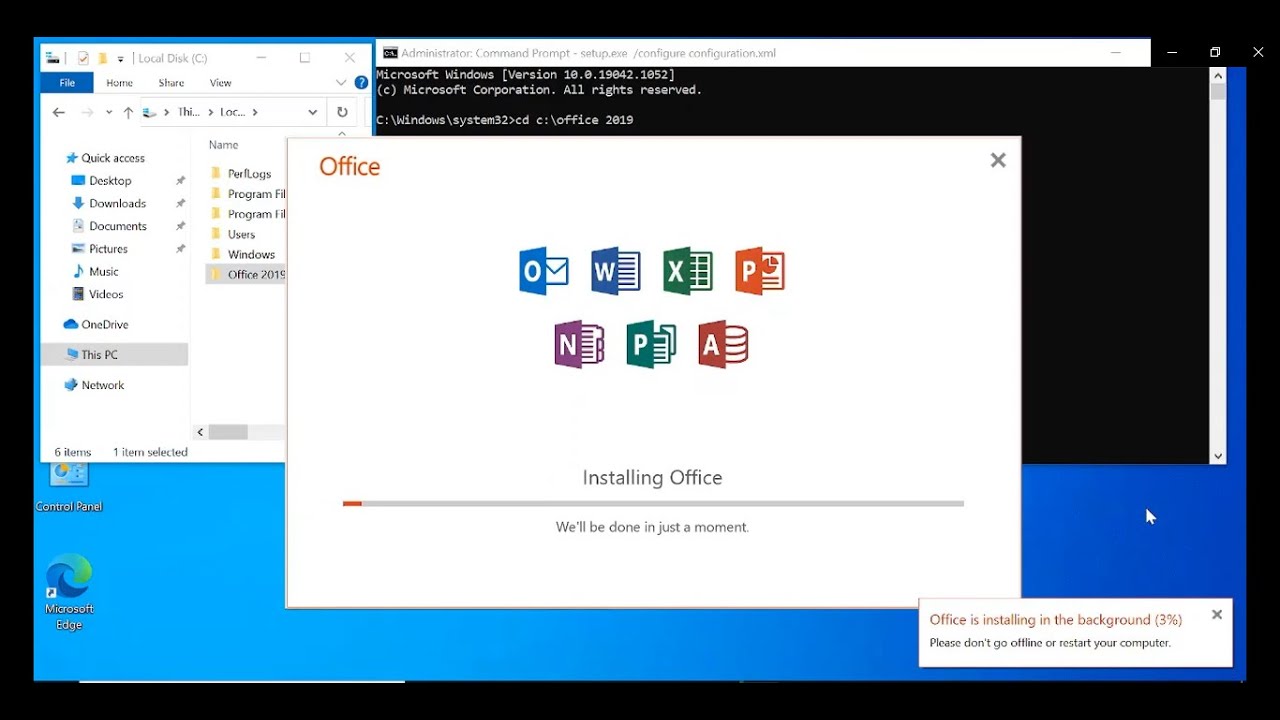Click the Command Prompt scroll down arrow

[x=1218, y=456]
